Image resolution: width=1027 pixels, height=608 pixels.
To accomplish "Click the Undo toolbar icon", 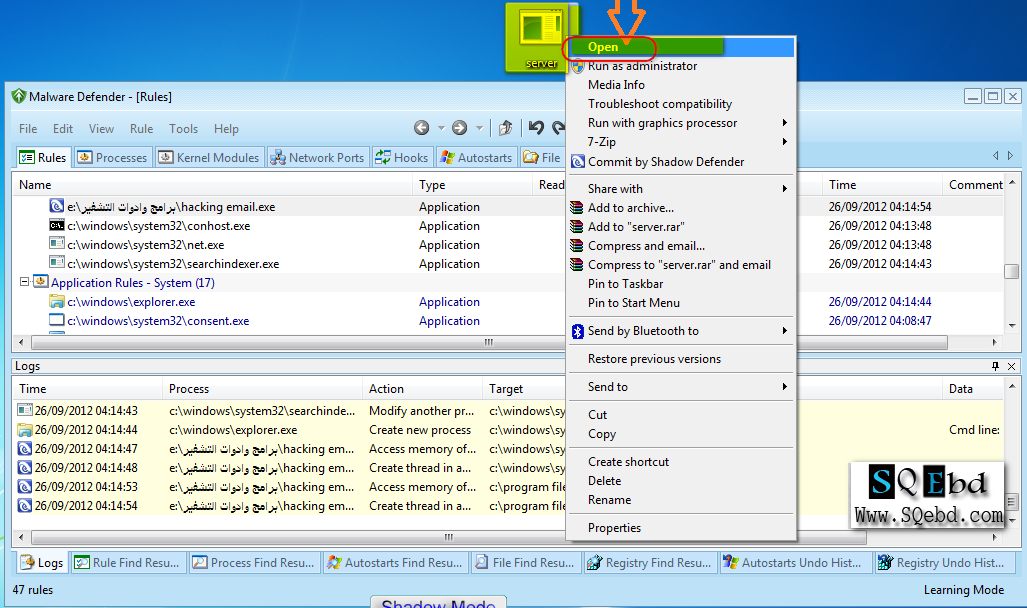I will tap(537, 128).
